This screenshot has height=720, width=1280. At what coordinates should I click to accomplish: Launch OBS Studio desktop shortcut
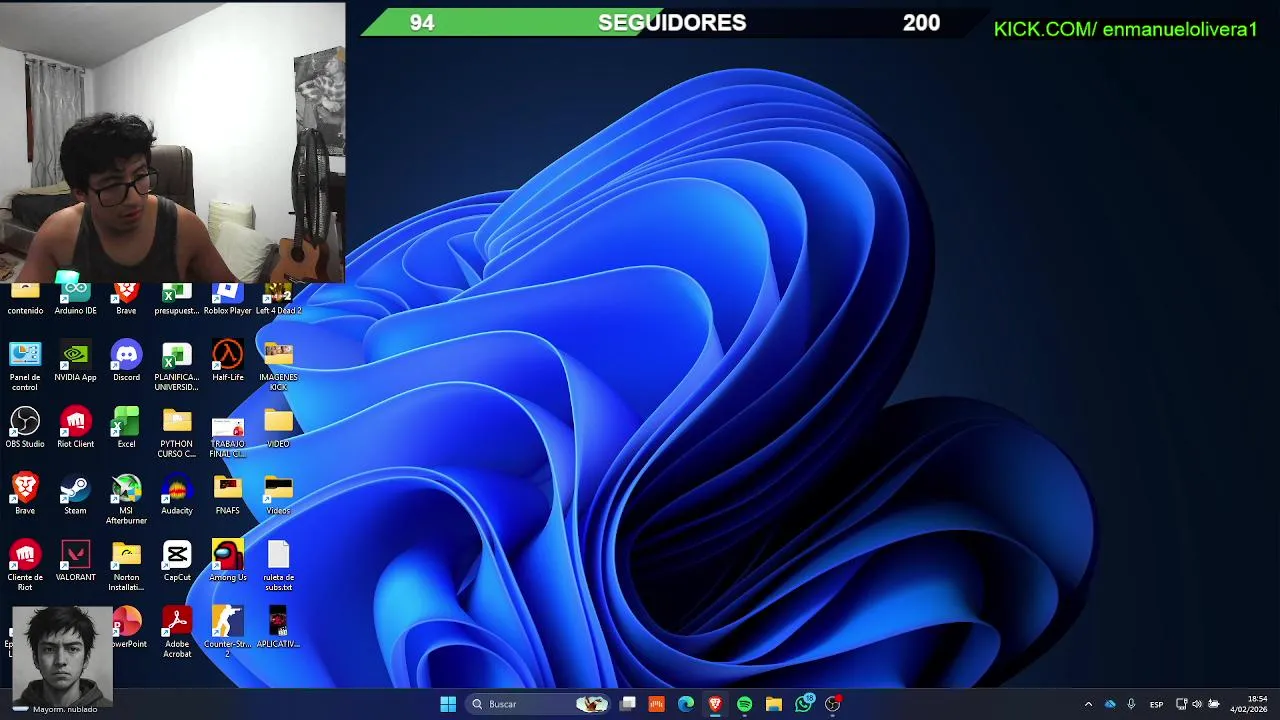pyautogui.click(x=25, y=428)
